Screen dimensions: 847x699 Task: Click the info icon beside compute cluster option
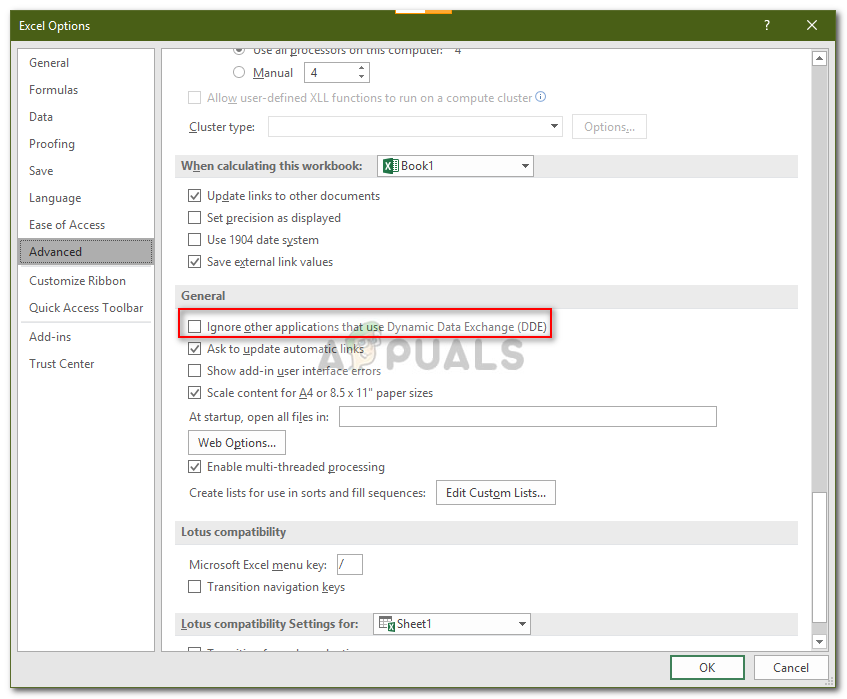tap(540, 97)
